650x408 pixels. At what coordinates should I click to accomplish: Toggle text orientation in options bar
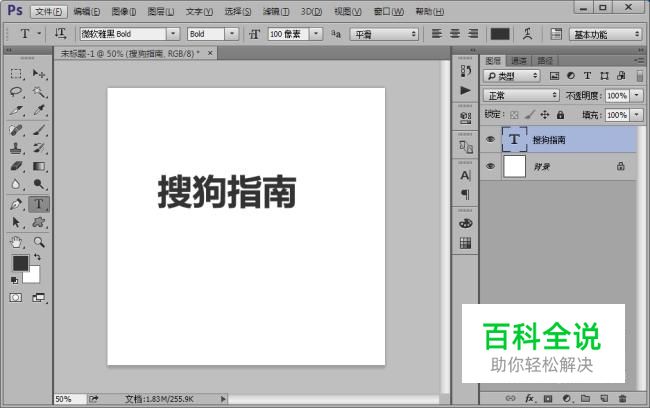pyautogui.click(x=61, y=34)
